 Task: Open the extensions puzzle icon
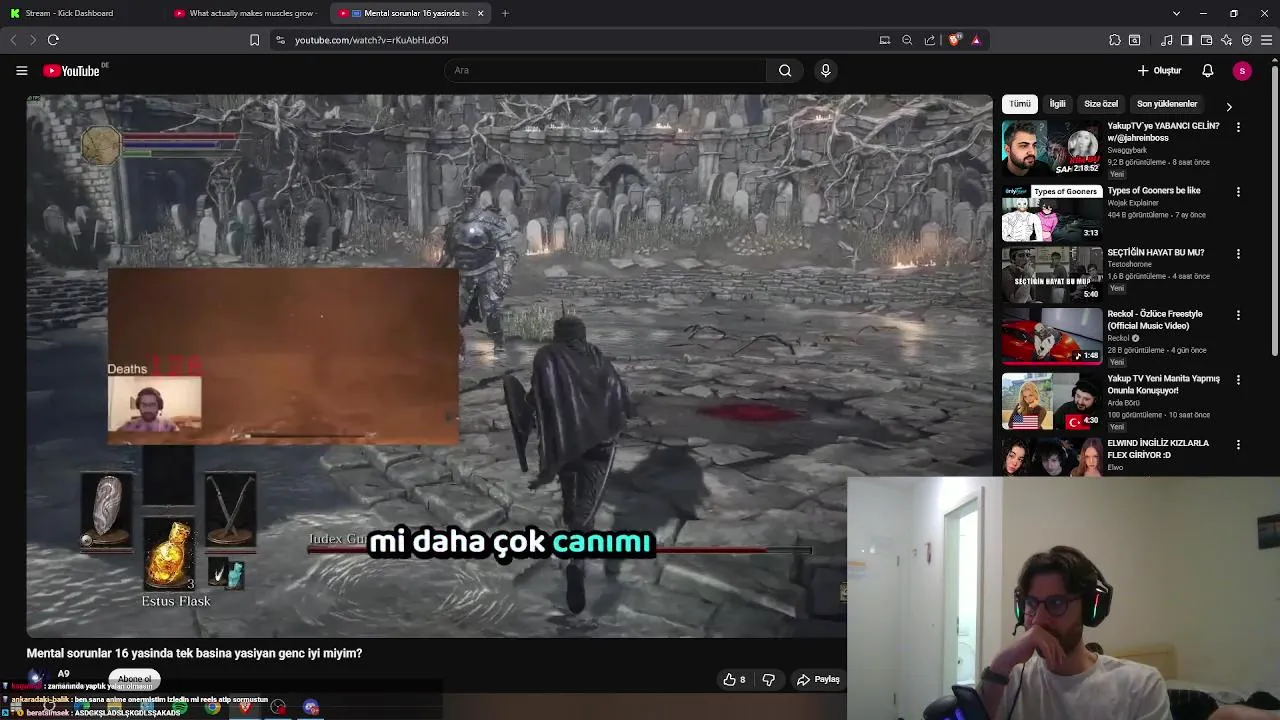[1115, 40]
